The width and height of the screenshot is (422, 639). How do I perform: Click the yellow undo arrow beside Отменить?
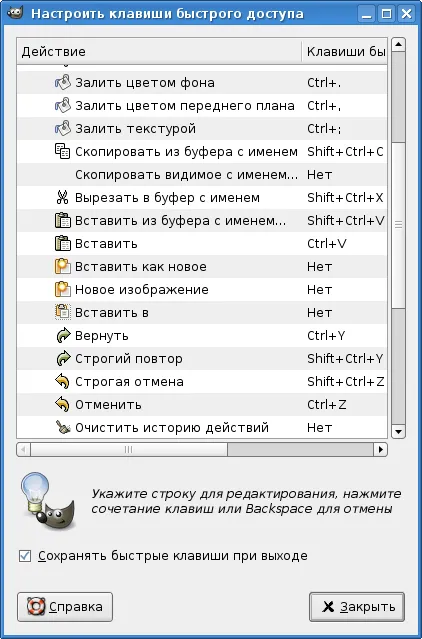pyautogui.click(x=63, y=405)
